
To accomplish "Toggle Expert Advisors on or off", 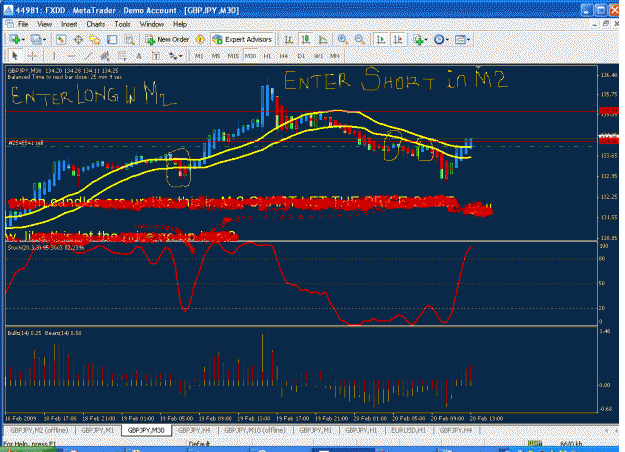I will point(243,39).
